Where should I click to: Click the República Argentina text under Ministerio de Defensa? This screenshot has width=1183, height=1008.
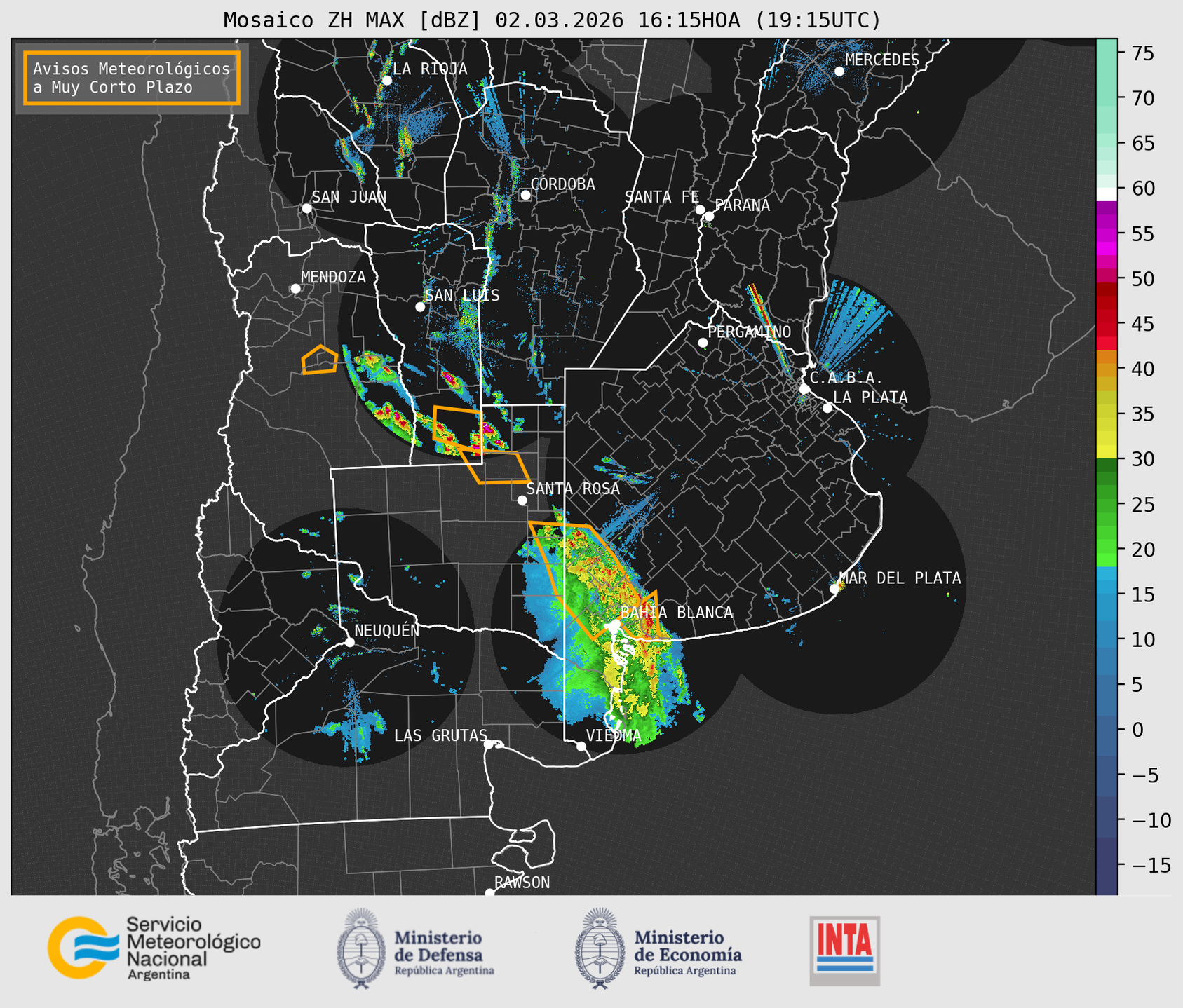click(x=445, y=971)
